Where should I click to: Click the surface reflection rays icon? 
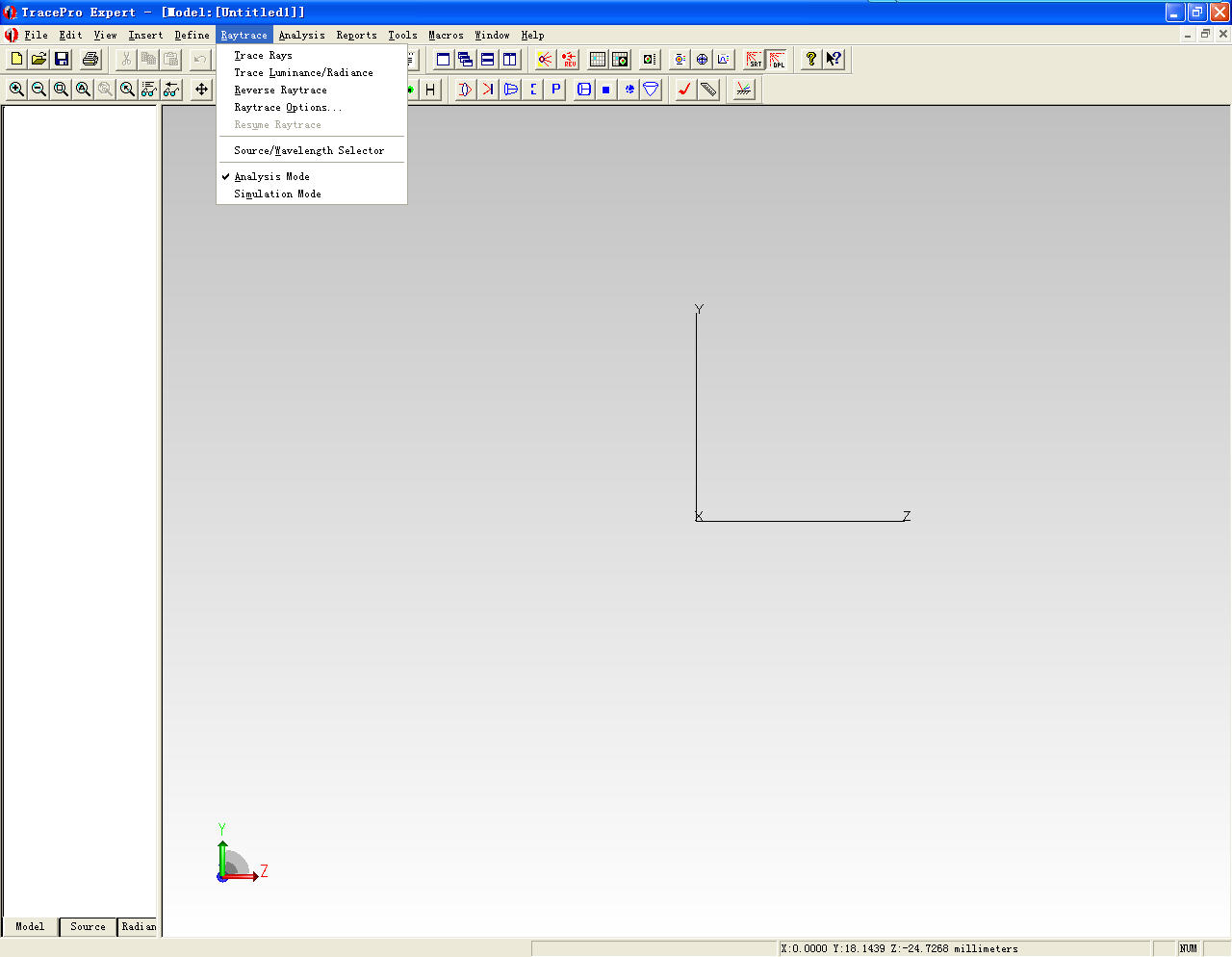[x=744, y=90]
